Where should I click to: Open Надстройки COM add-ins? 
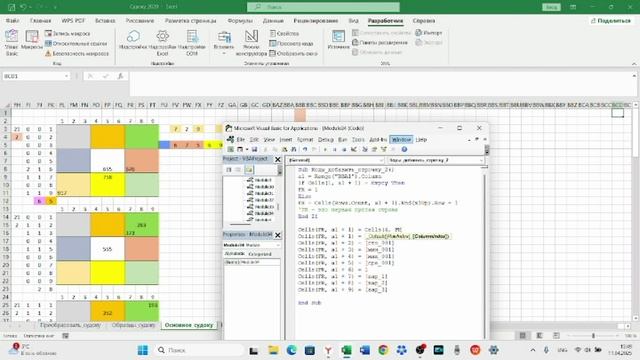coord(192,42)
